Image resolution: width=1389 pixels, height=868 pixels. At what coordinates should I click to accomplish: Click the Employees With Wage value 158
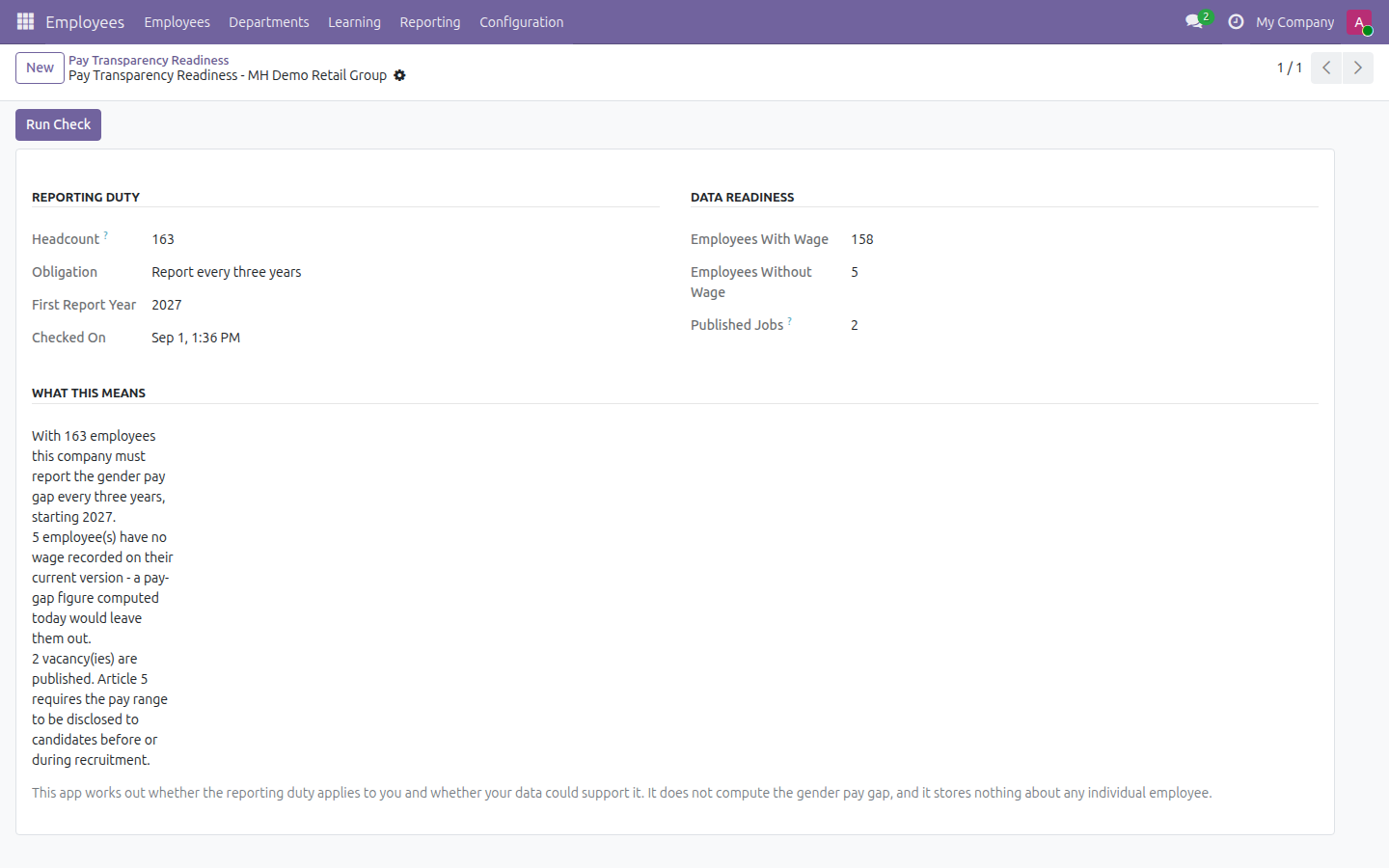[x=862, y=239]
